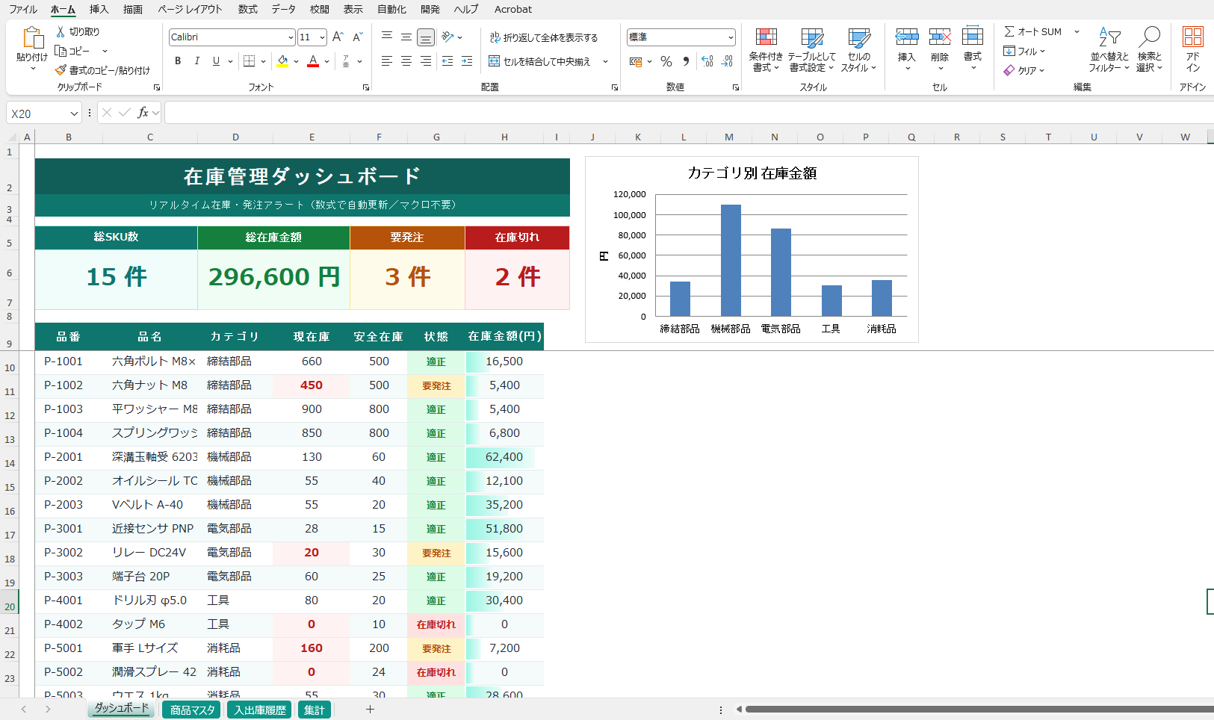This screenshot has height=720, width=1214.
Task: Open the cell Format (書式) menu
Action: [x=972, y=48]
